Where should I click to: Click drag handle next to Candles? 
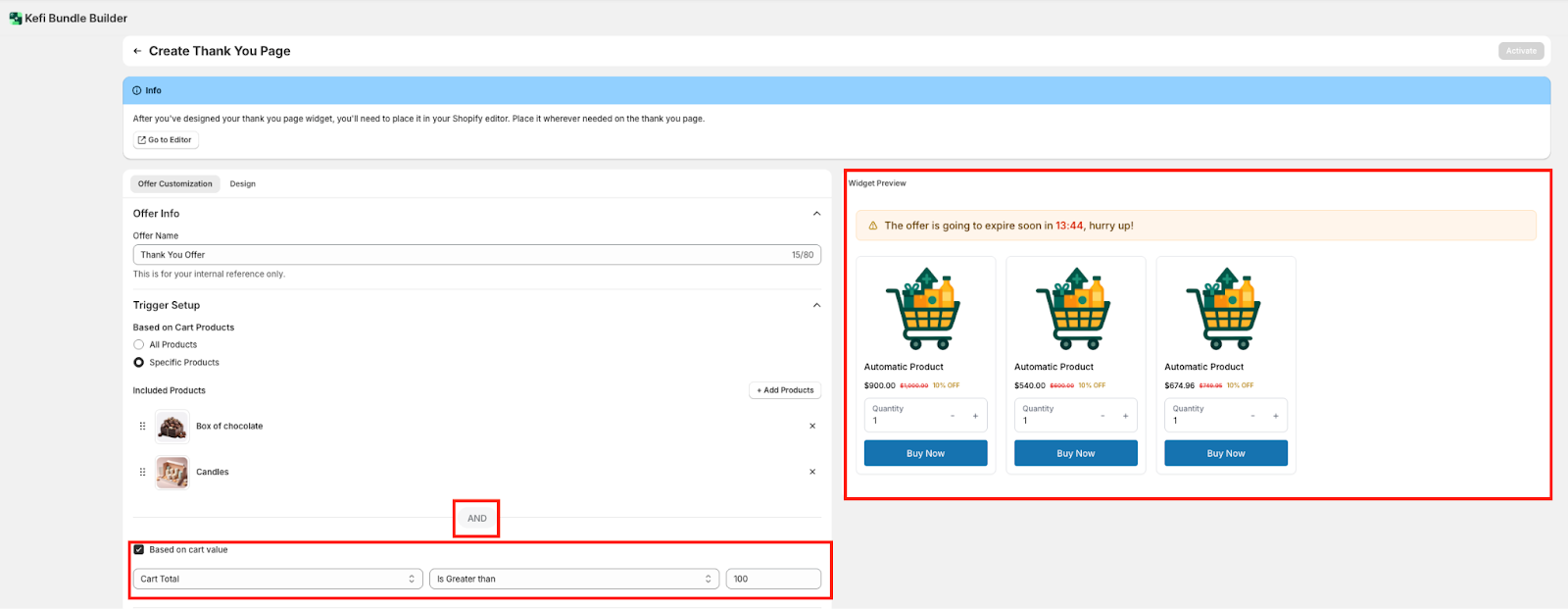[x=142, y=472]
